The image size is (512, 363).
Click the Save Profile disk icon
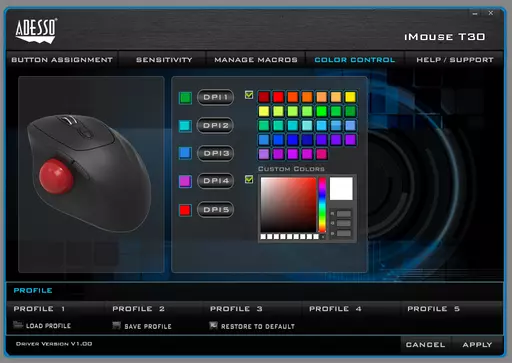click(x=116, y=325)
